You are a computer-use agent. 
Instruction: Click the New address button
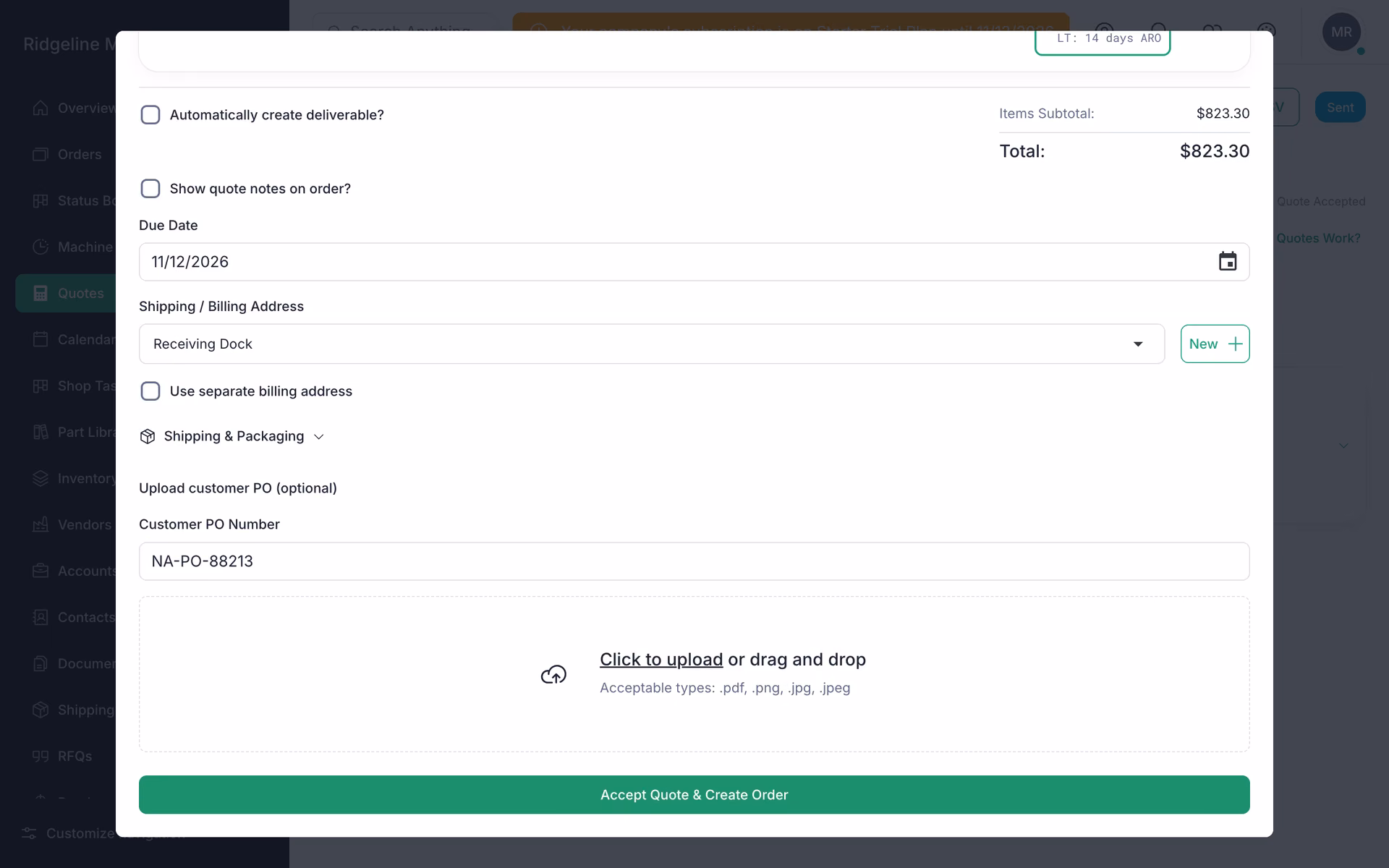click(1215, 344)
